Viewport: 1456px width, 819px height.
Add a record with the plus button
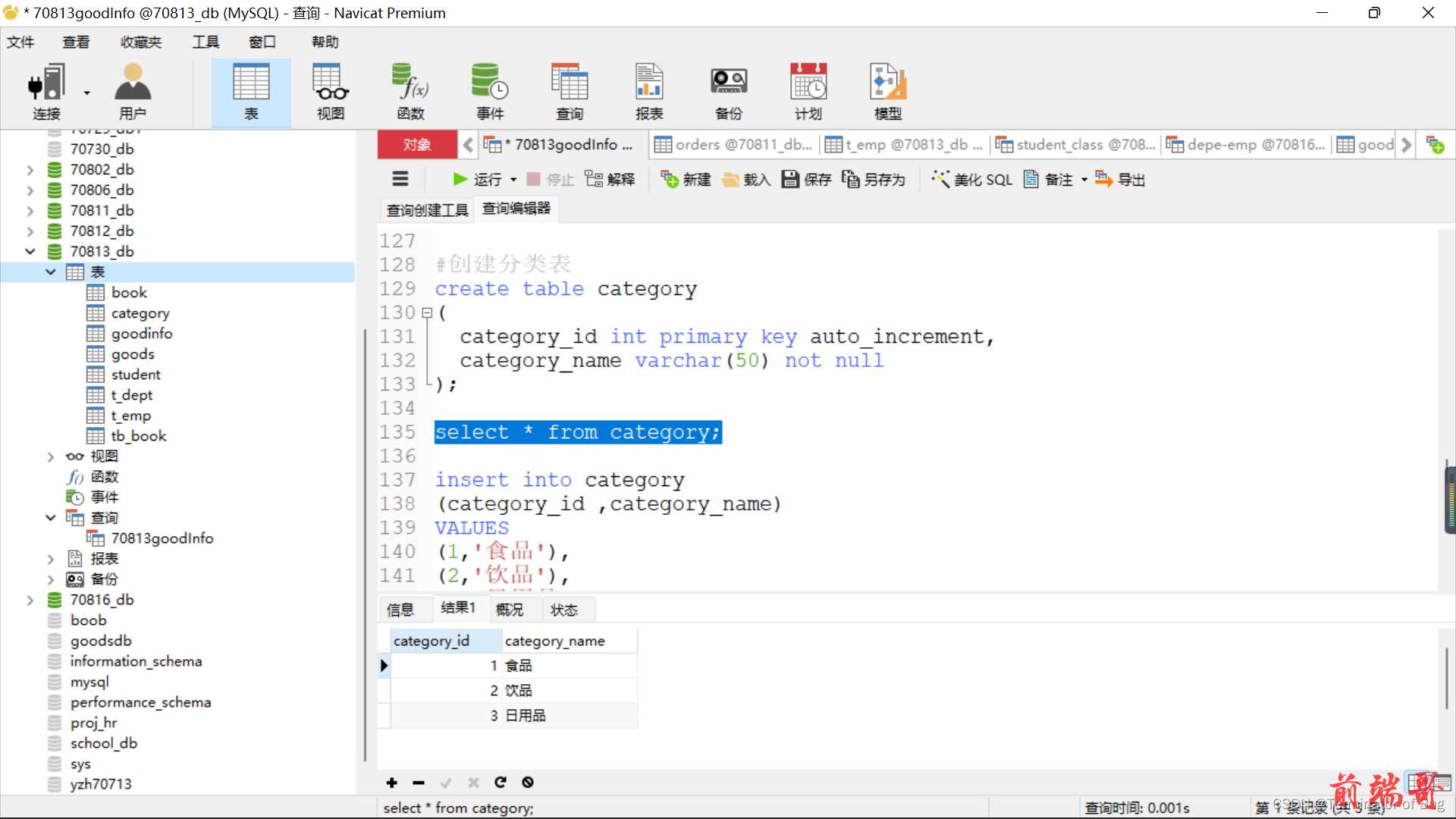coord(391,783)
